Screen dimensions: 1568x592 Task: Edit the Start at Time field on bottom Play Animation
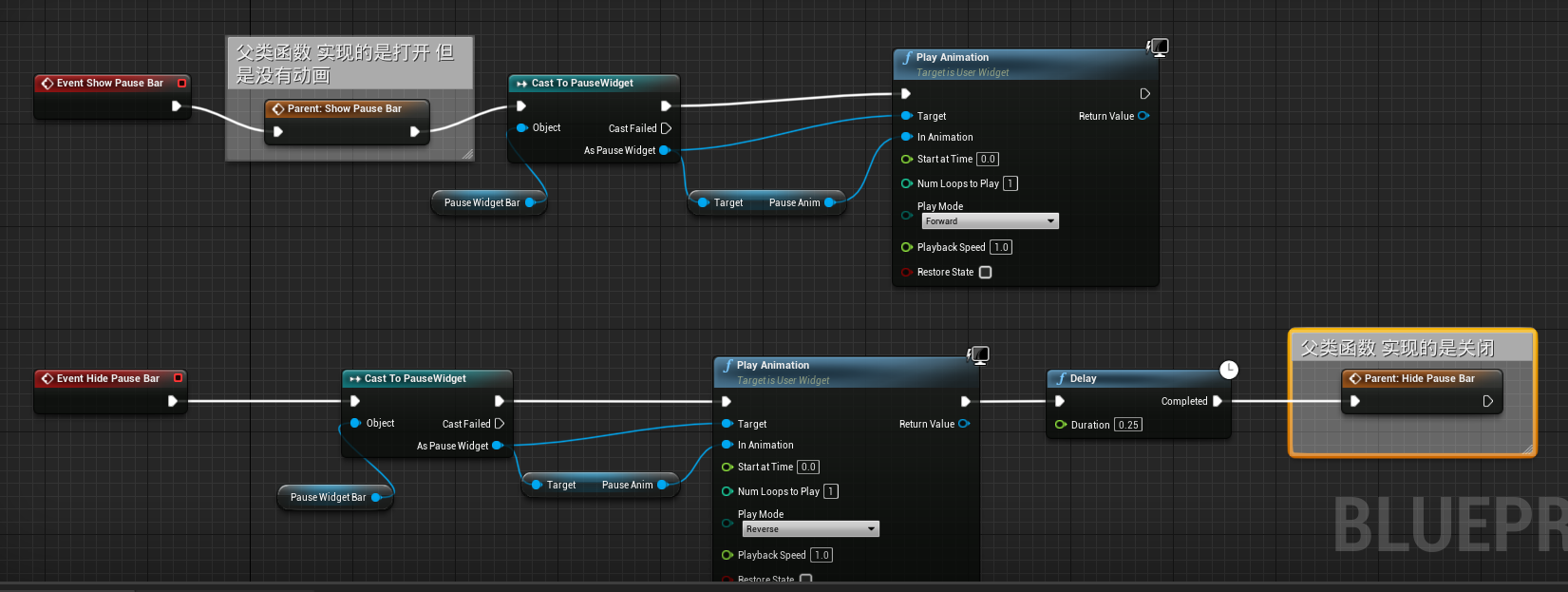pyautogui.click(x=808, y=467)
